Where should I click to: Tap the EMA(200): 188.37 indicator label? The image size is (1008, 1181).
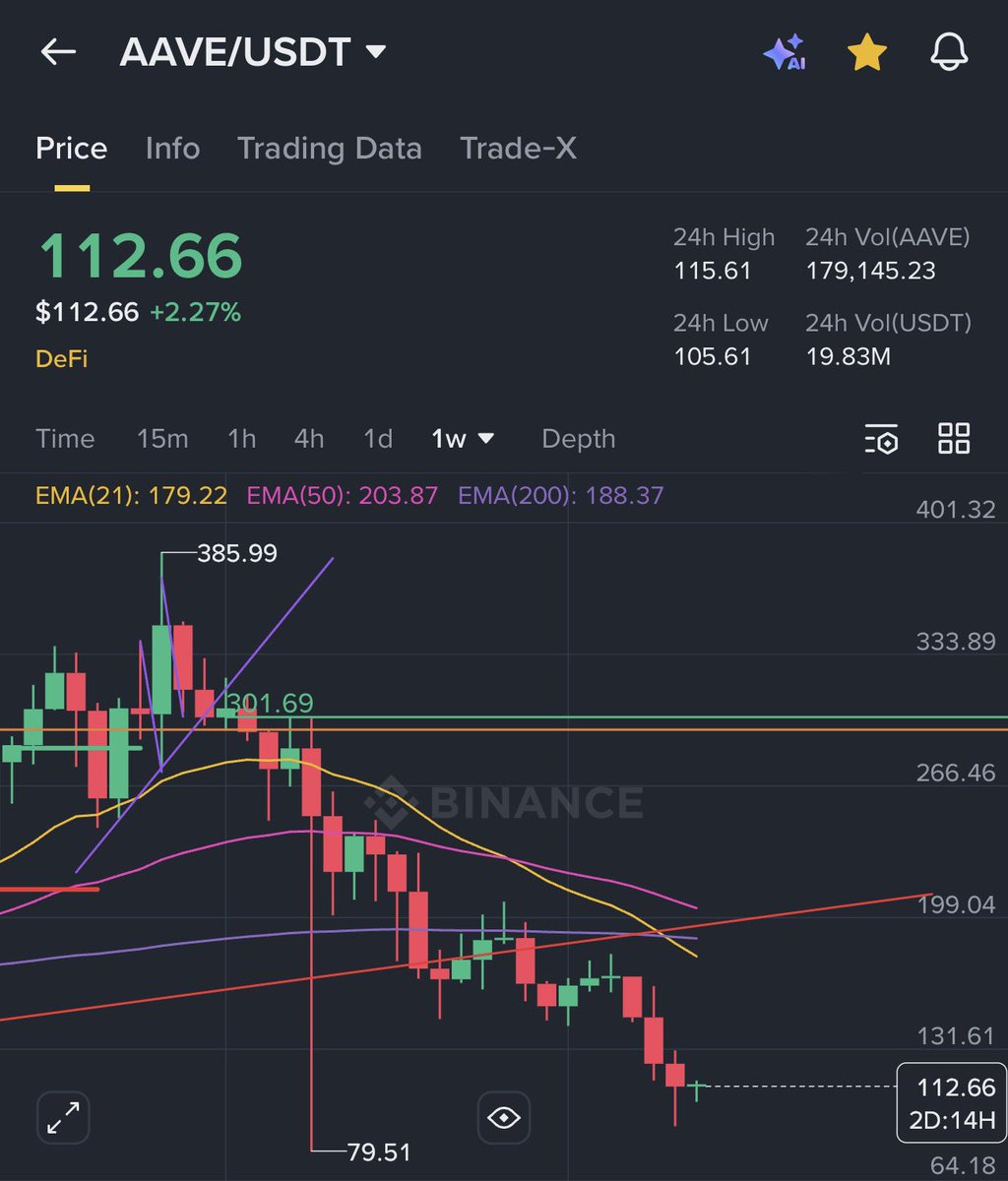click(560, 495)
